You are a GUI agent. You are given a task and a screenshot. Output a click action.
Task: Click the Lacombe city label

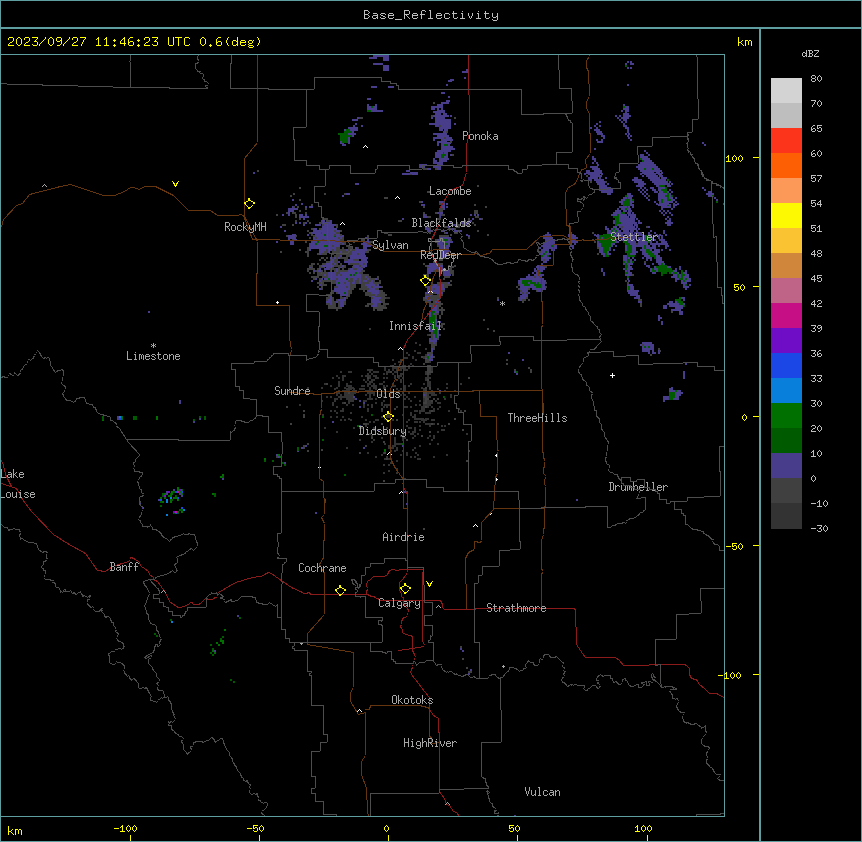pyautogui.click(x=450, y=191)
